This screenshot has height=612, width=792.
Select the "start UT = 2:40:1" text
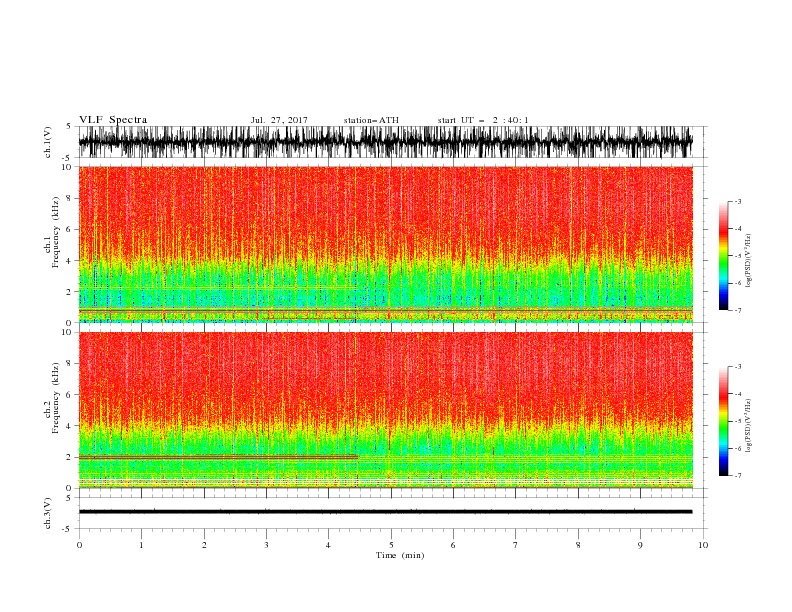(483, 120)
